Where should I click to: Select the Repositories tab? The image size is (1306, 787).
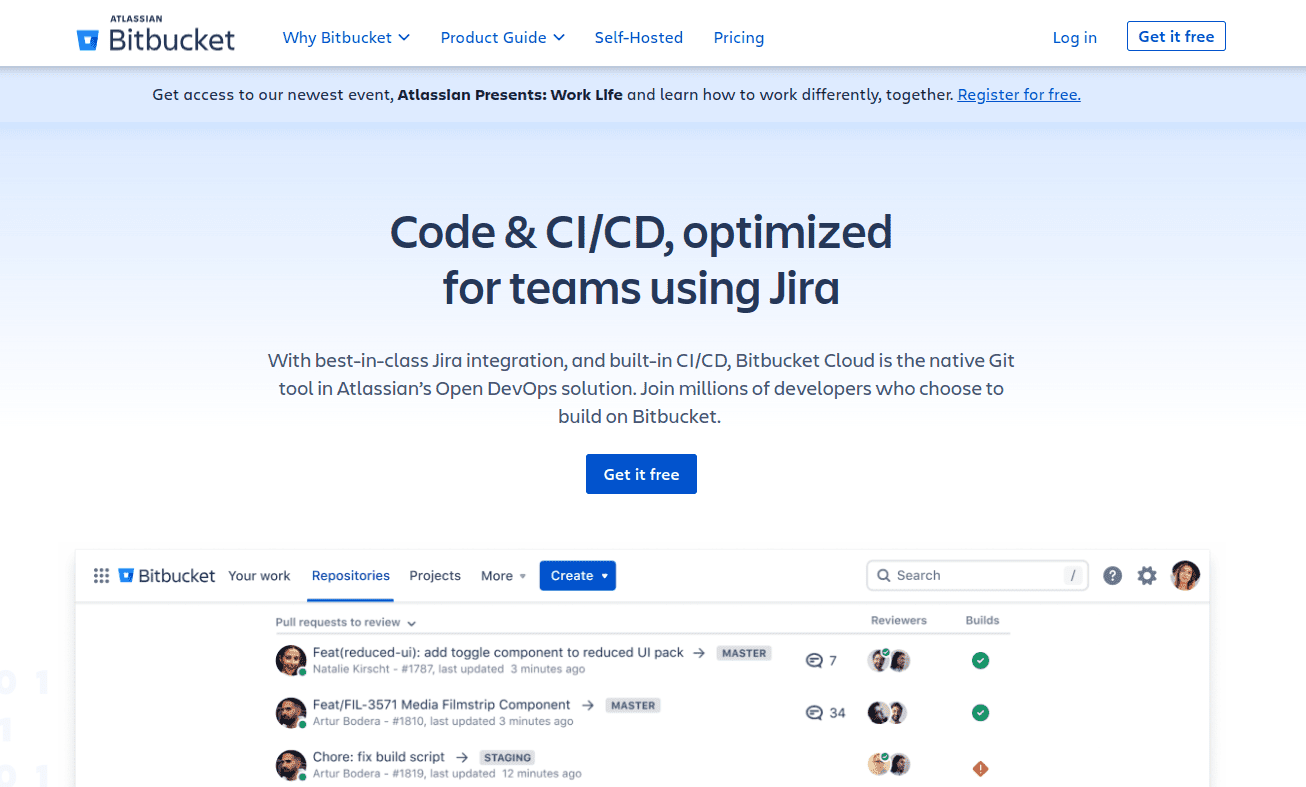coord(351,576)
